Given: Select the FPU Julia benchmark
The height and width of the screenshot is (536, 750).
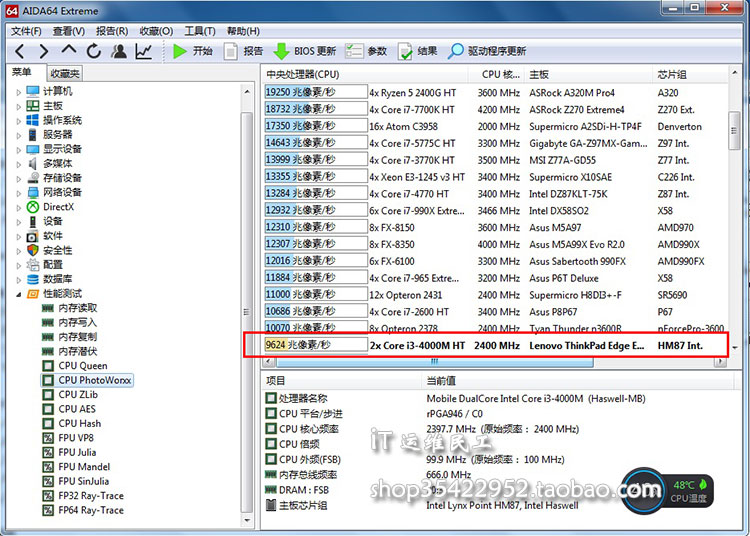Looking at the screenshot, I should pos(69,452).
